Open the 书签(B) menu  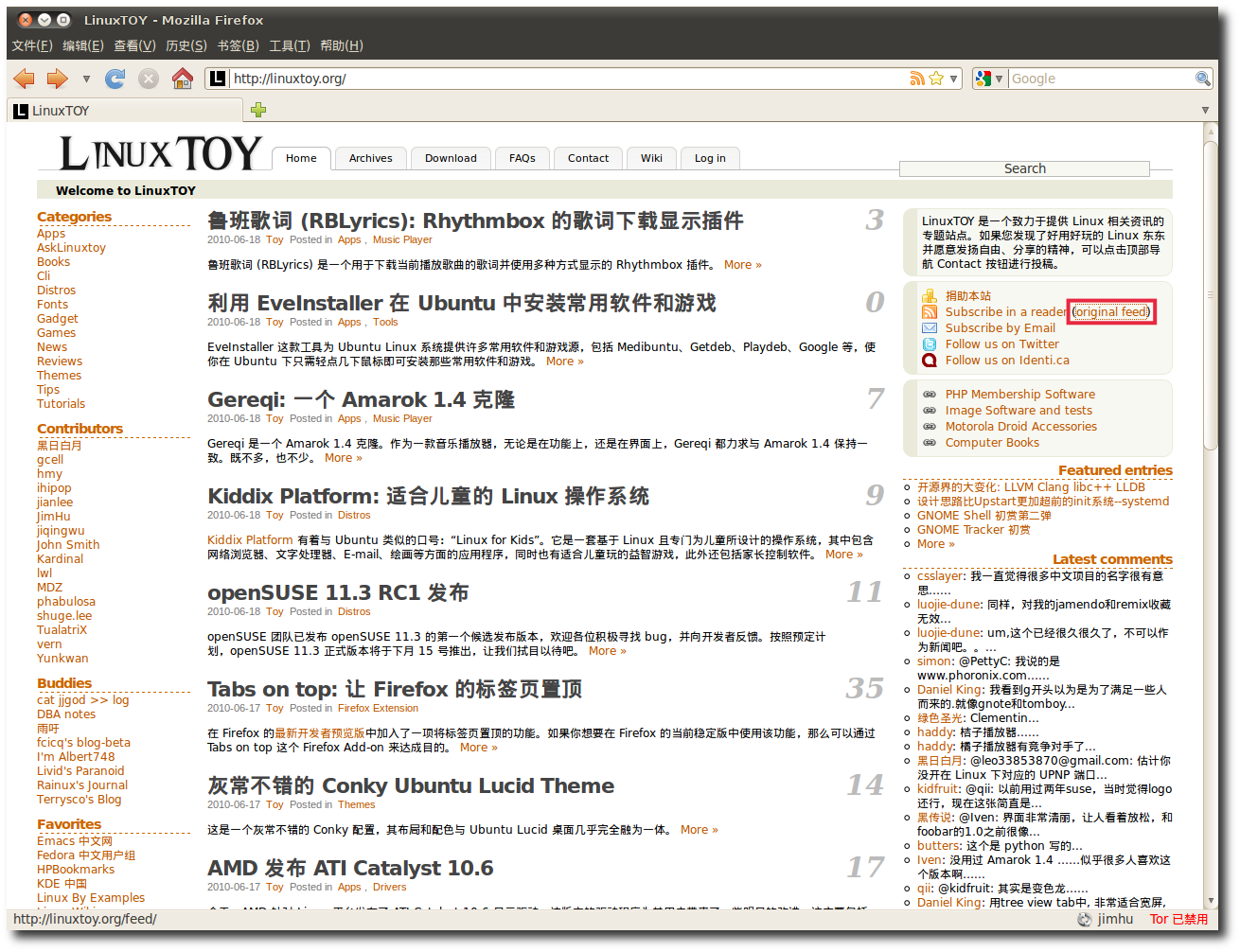(x=238, y=45)
